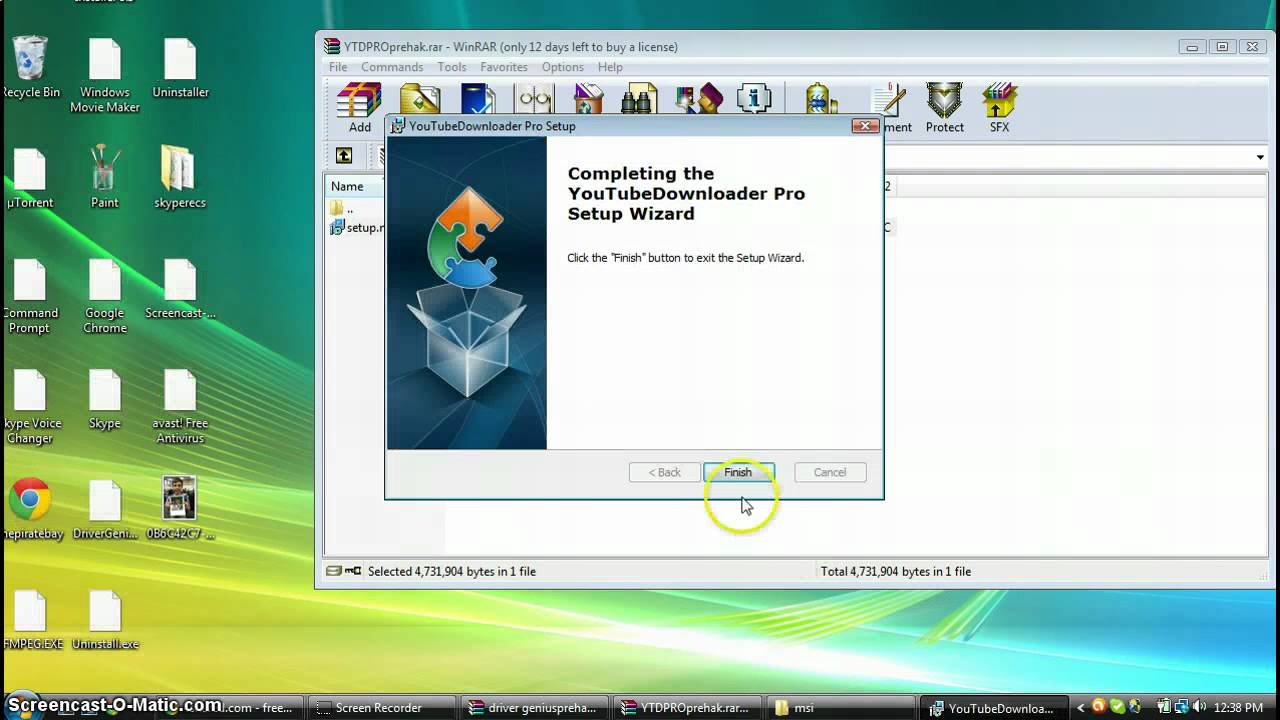The height and width of the screenshot is (720, 1280).
Task: Select the Command Prompt desktop icon
Action: click(x=30, y=298)
